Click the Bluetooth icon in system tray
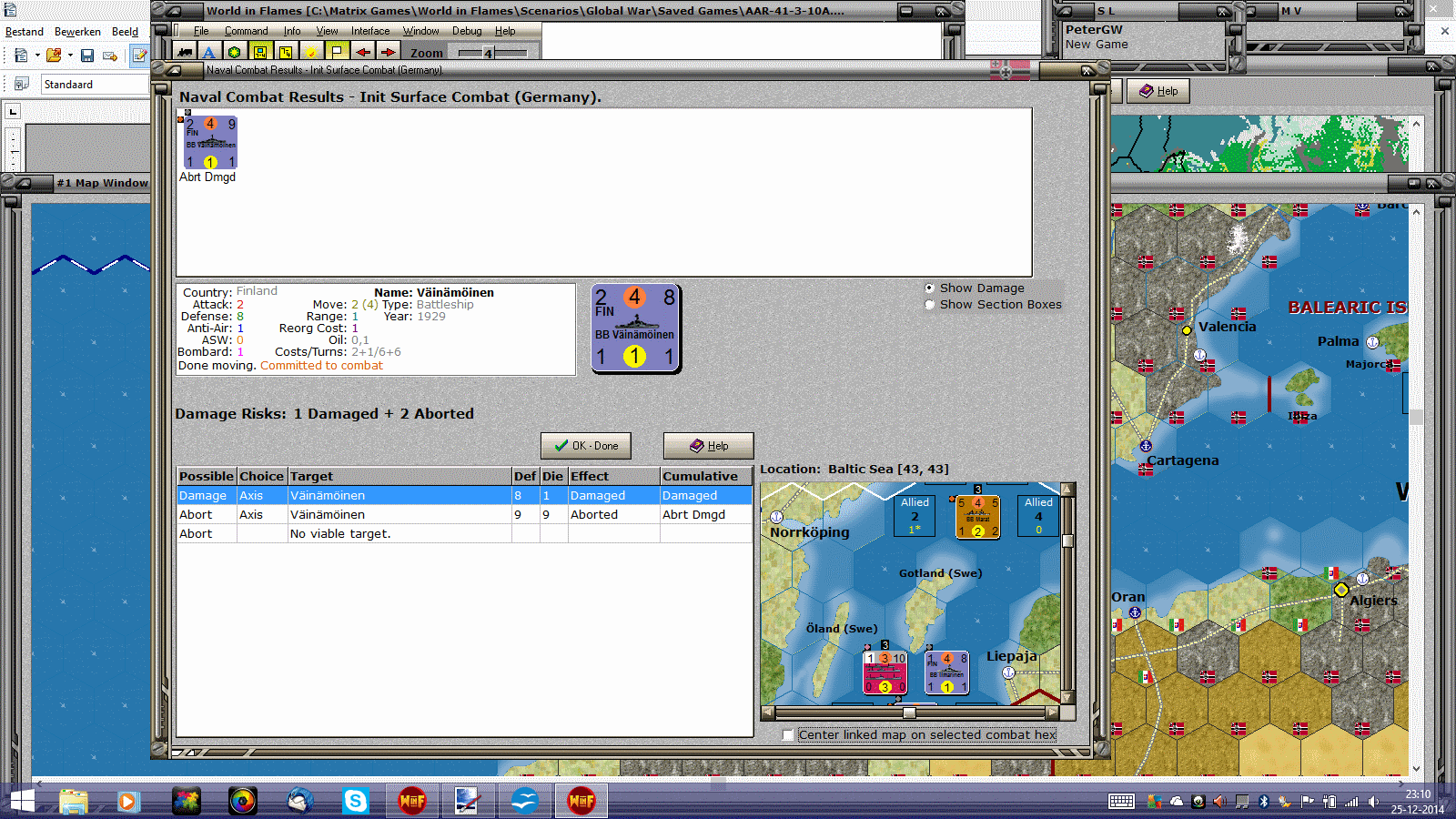The height and width of the screenshot is (819, 1456). 1263,802
